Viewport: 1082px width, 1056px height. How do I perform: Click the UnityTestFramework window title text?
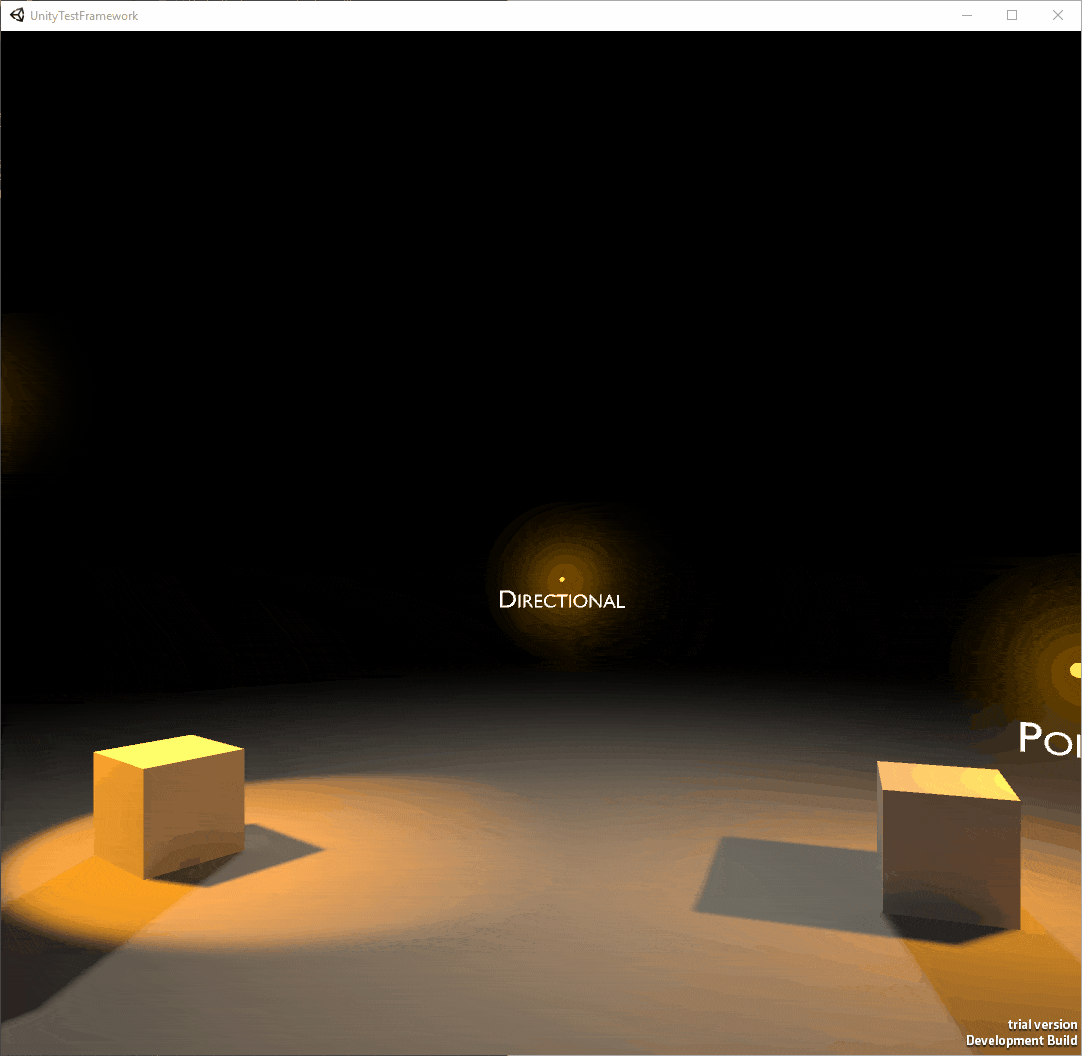tap(84, 16)
